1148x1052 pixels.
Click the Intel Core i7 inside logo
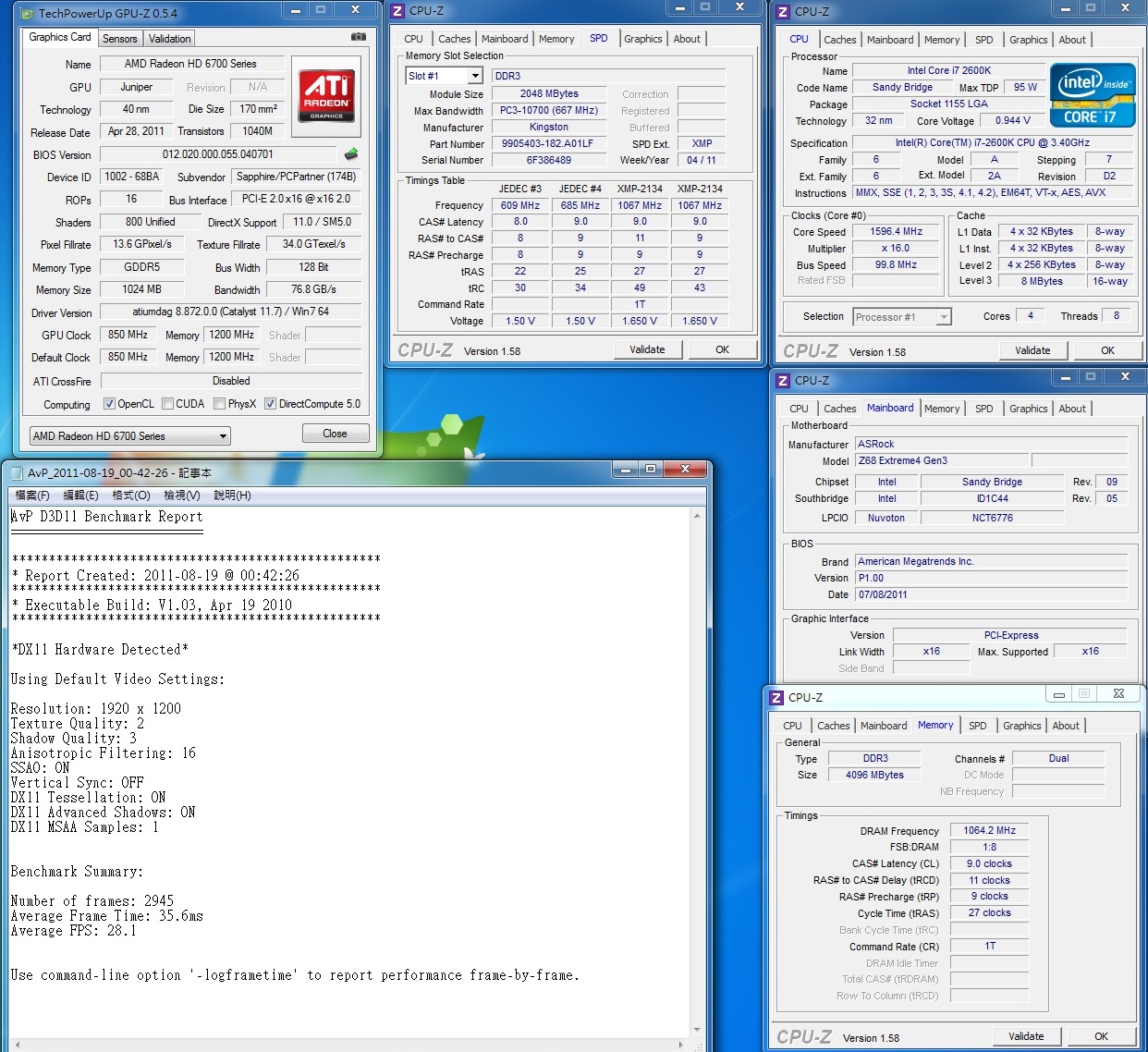[1093, 95]
